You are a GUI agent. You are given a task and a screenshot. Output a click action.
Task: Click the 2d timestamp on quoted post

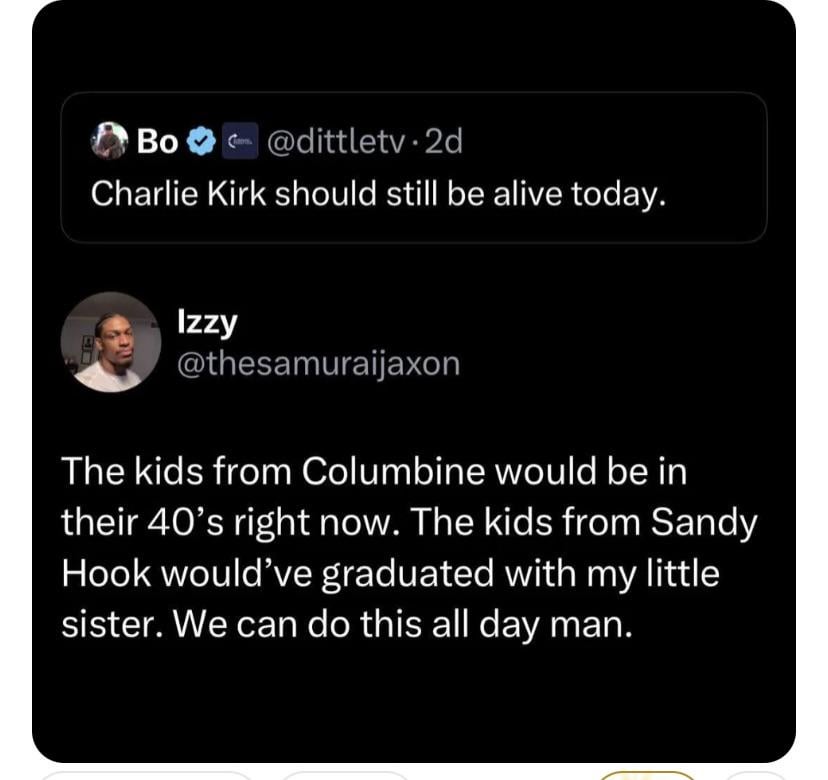coord(443,142)
